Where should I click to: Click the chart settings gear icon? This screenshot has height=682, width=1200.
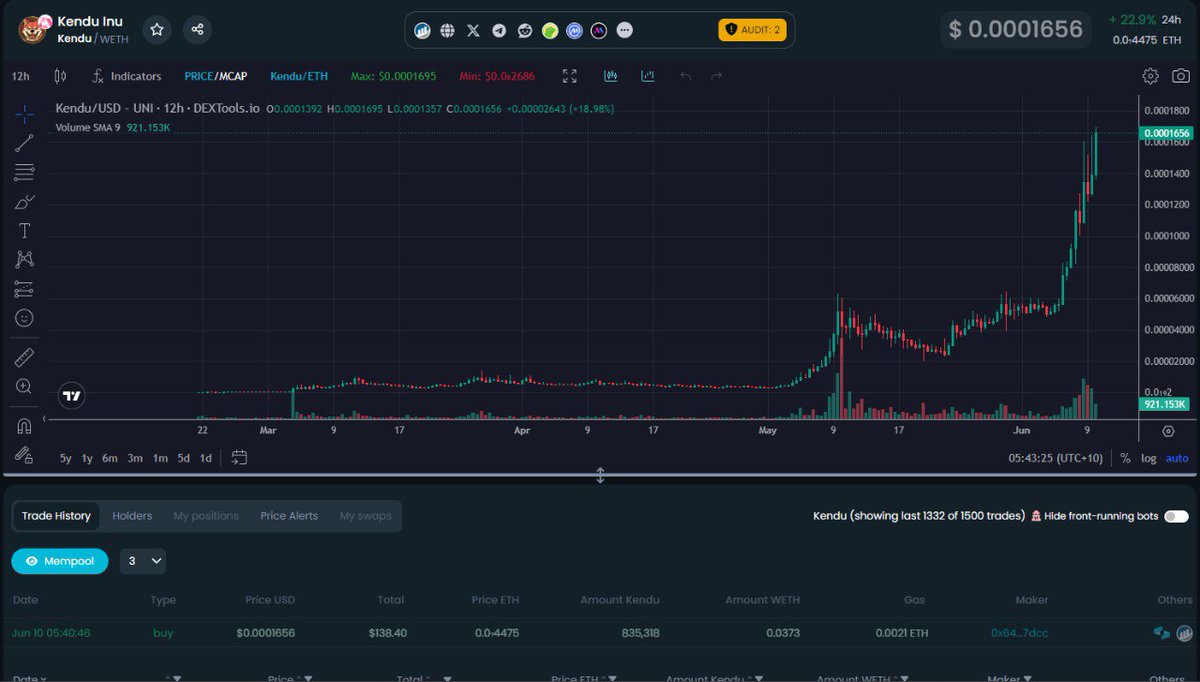coord(1151,76)
